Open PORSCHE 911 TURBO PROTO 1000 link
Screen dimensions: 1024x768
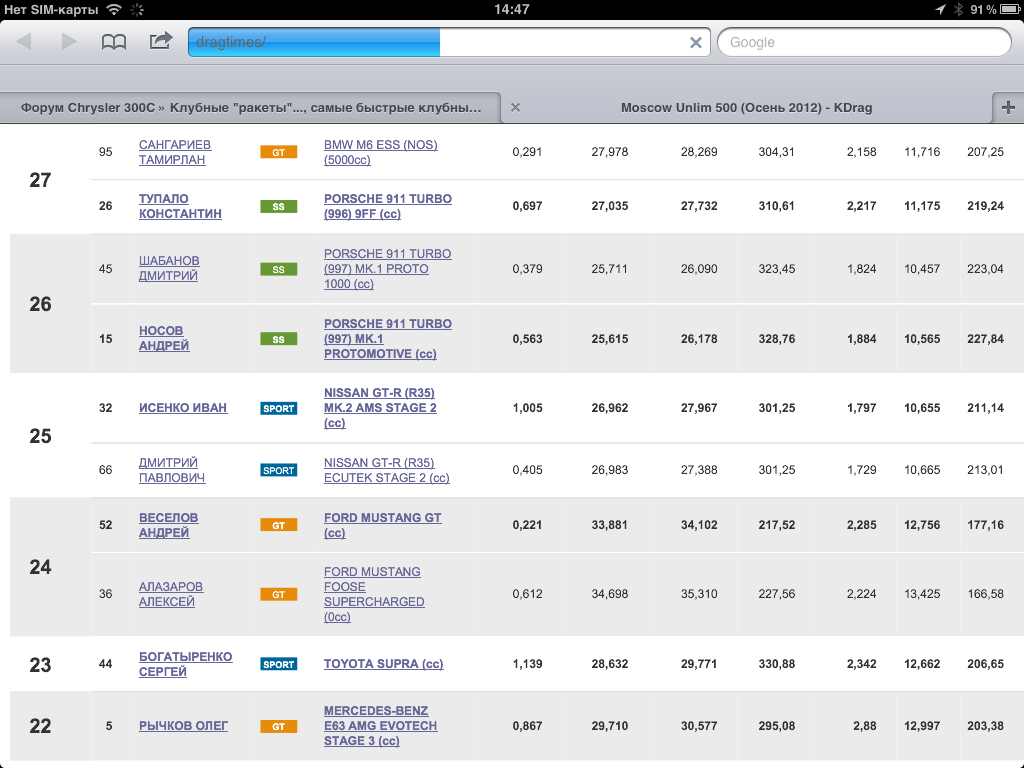(x=387, y=268)
